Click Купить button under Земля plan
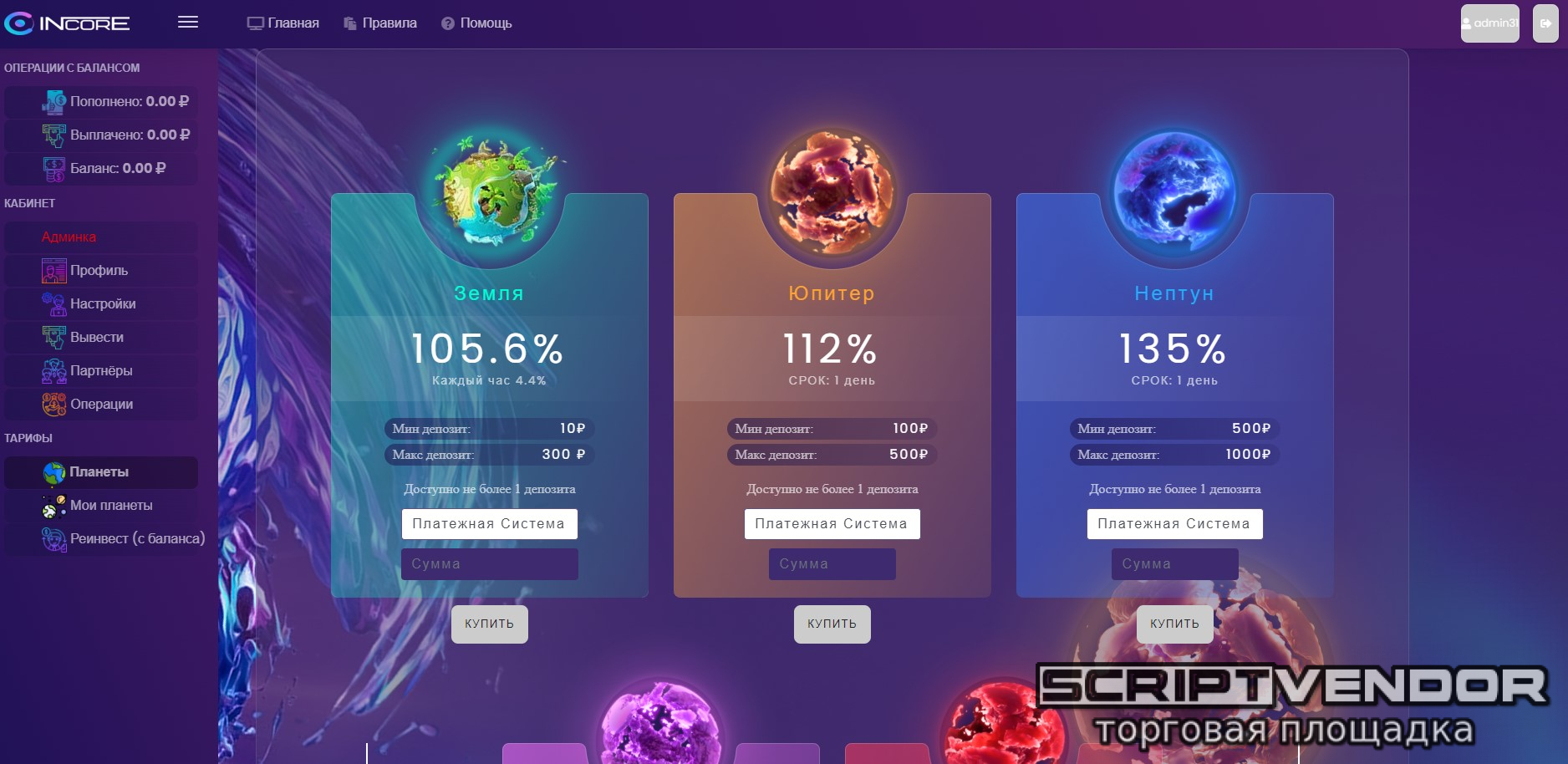1568x764 pixels. point(489,624)
